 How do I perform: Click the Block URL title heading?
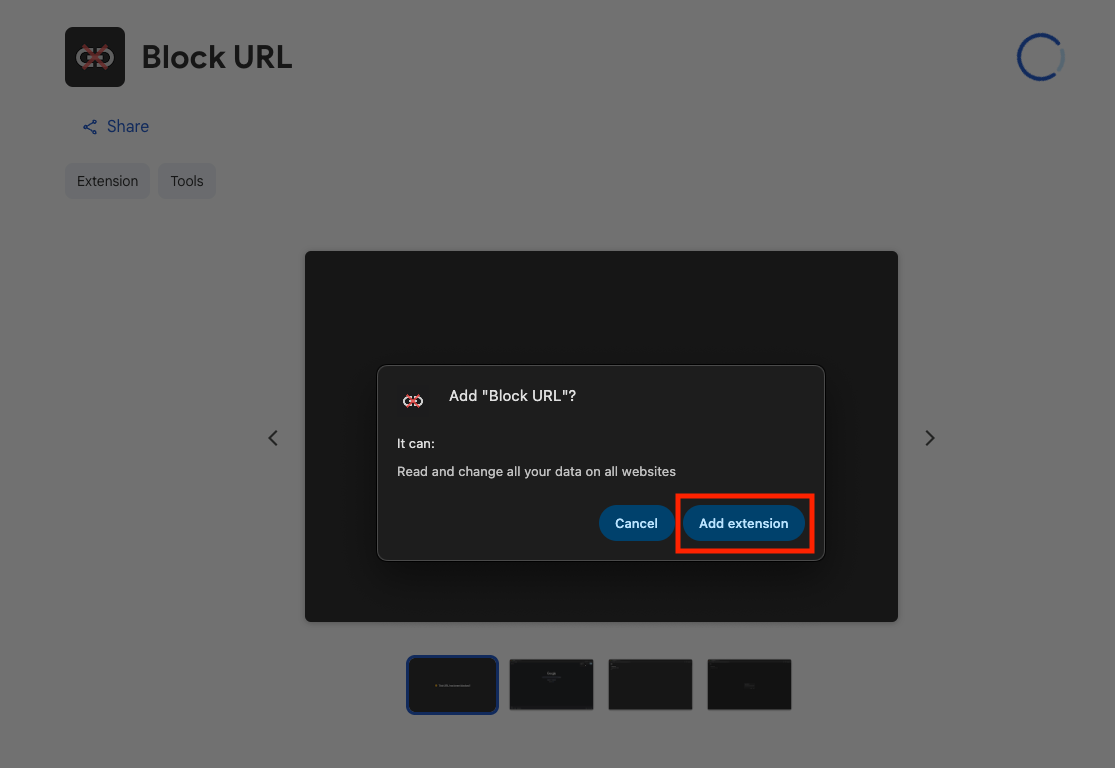217,57
